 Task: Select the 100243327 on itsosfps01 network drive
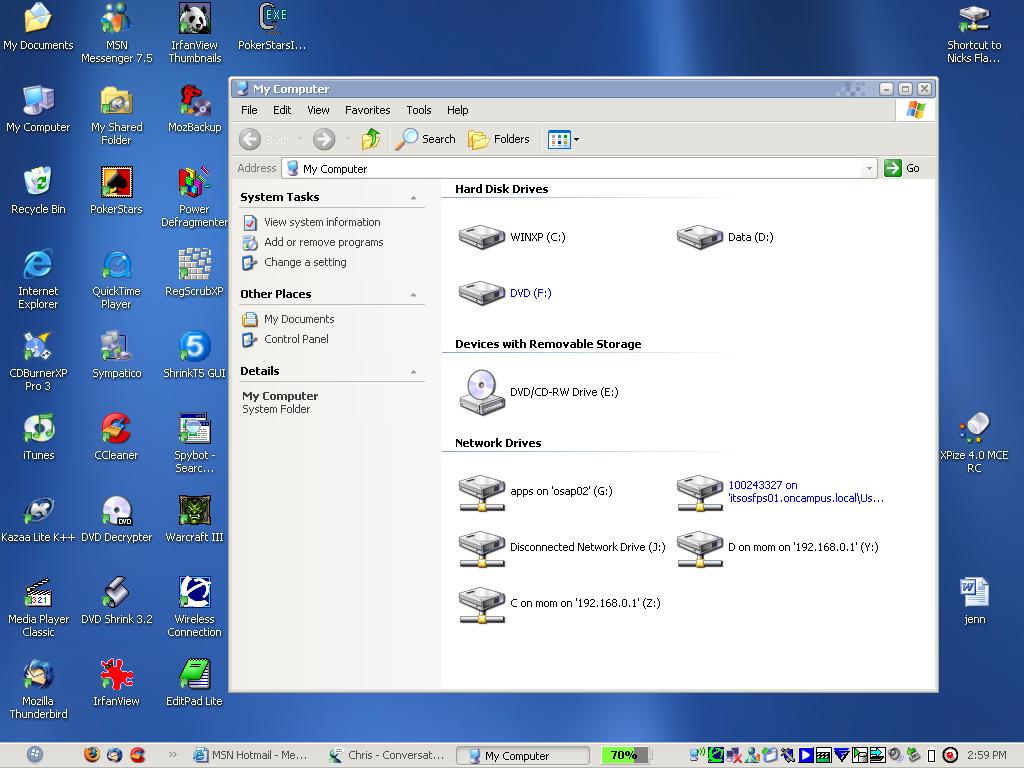[780, 492]
